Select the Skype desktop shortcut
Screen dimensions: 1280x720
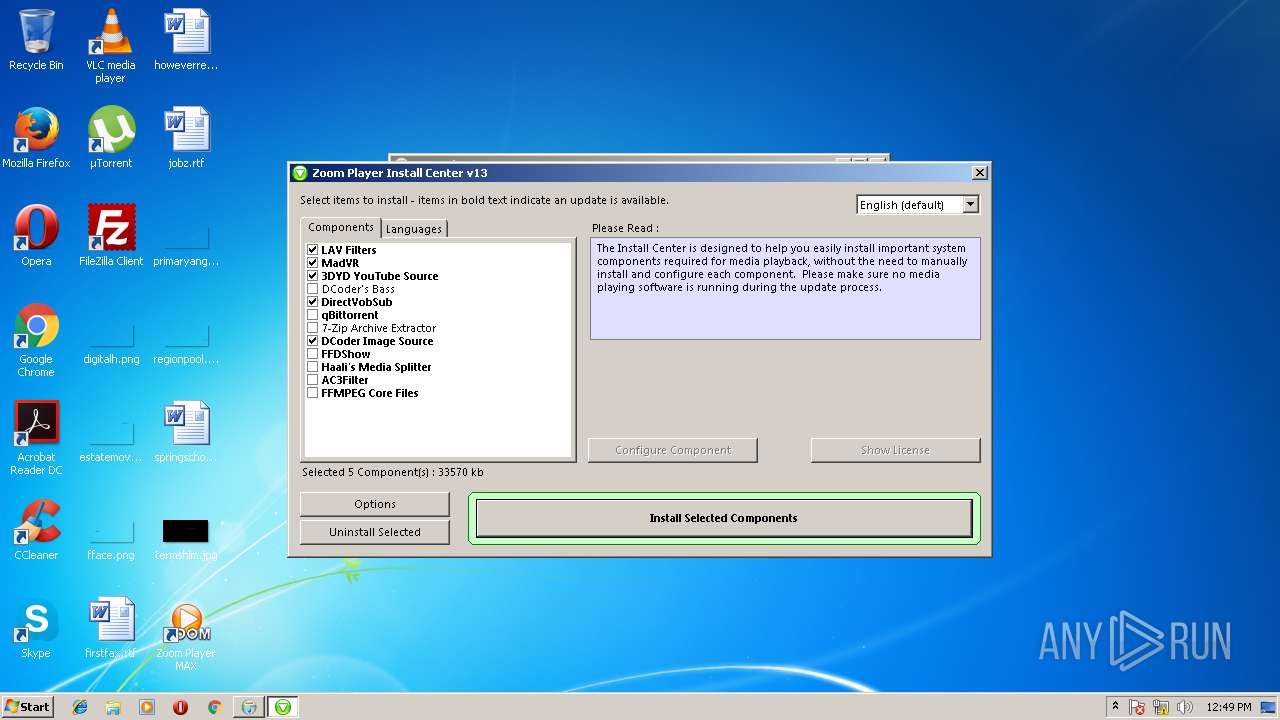(36, 628)
